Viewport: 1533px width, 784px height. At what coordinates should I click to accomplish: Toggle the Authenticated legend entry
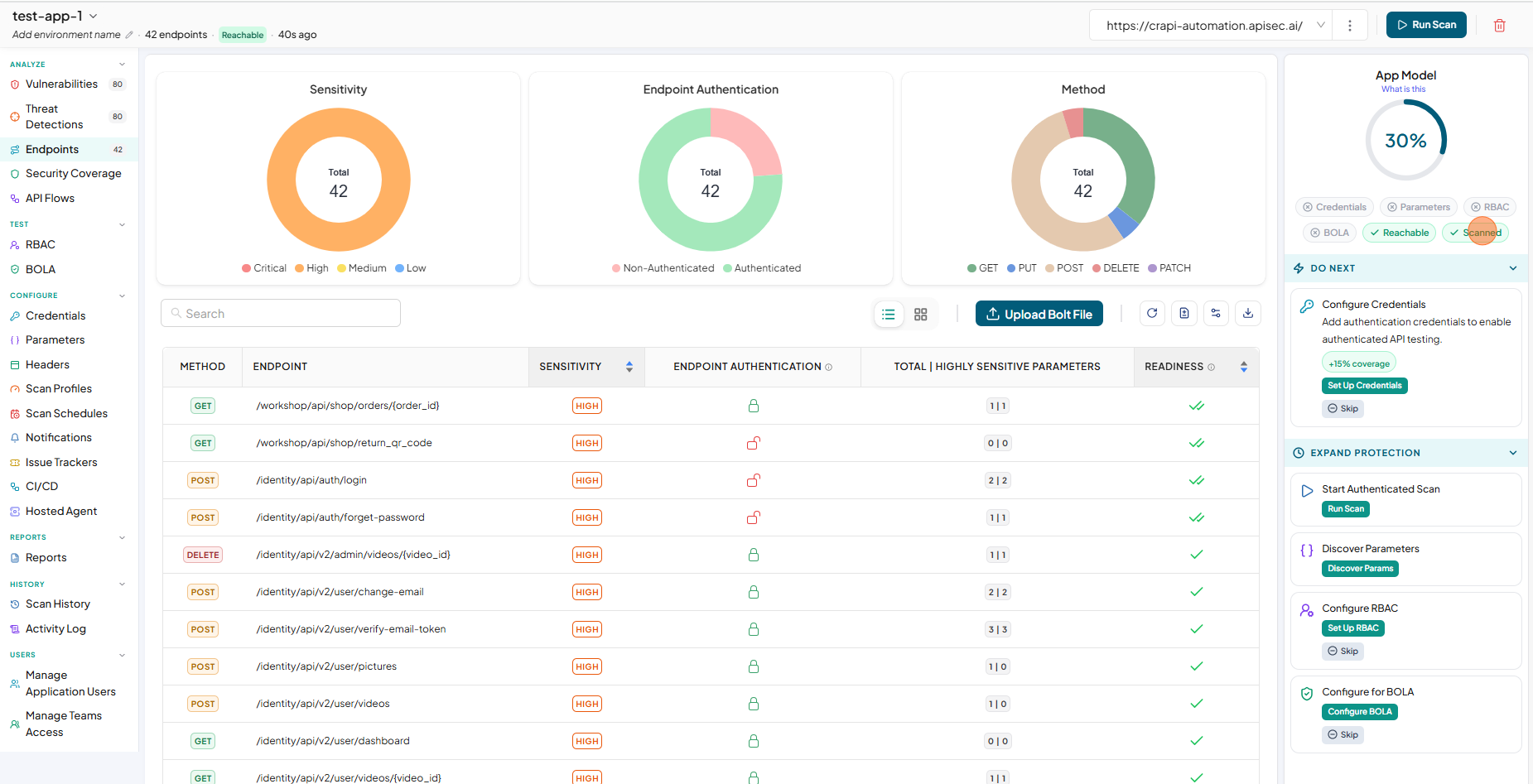tap(762, 268)
